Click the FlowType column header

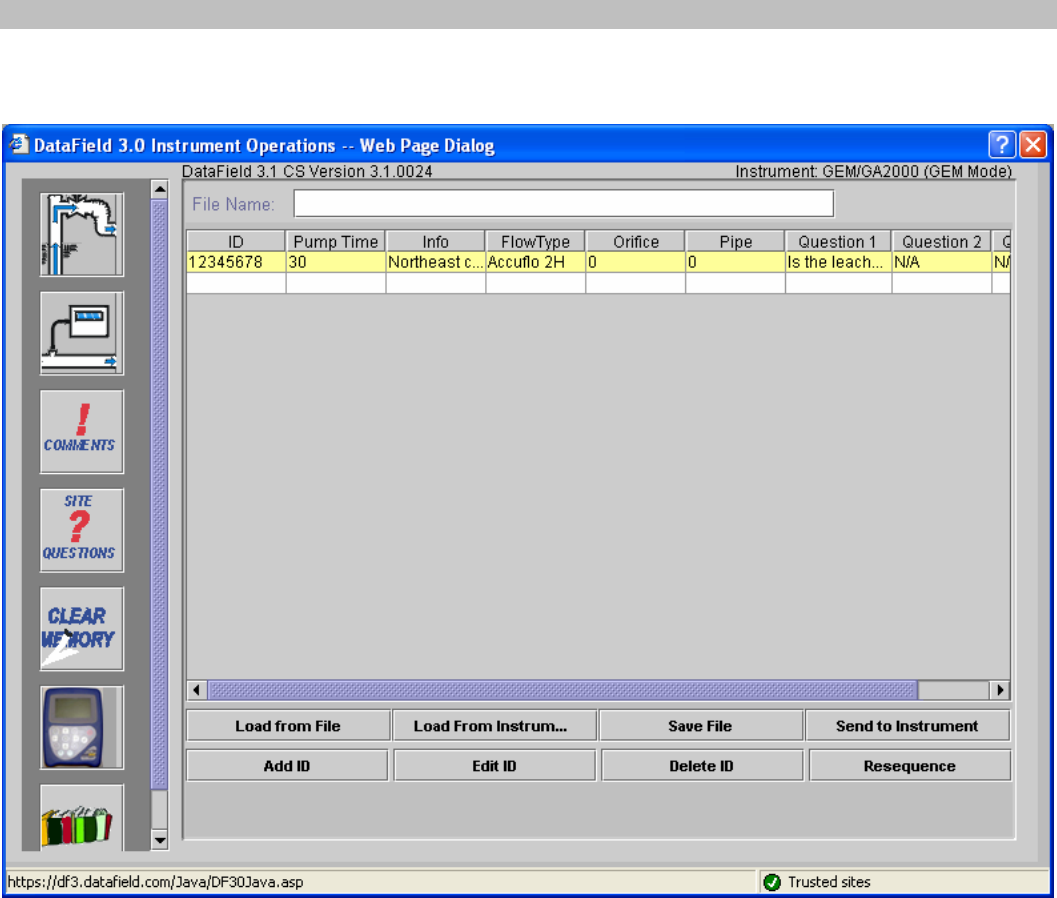(535, 241)
